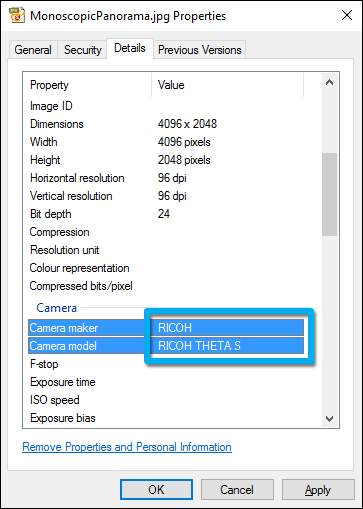The image size is (363, 509).
Task: Open Remove Properties and Personal Information link
Action: coord(127,447)
